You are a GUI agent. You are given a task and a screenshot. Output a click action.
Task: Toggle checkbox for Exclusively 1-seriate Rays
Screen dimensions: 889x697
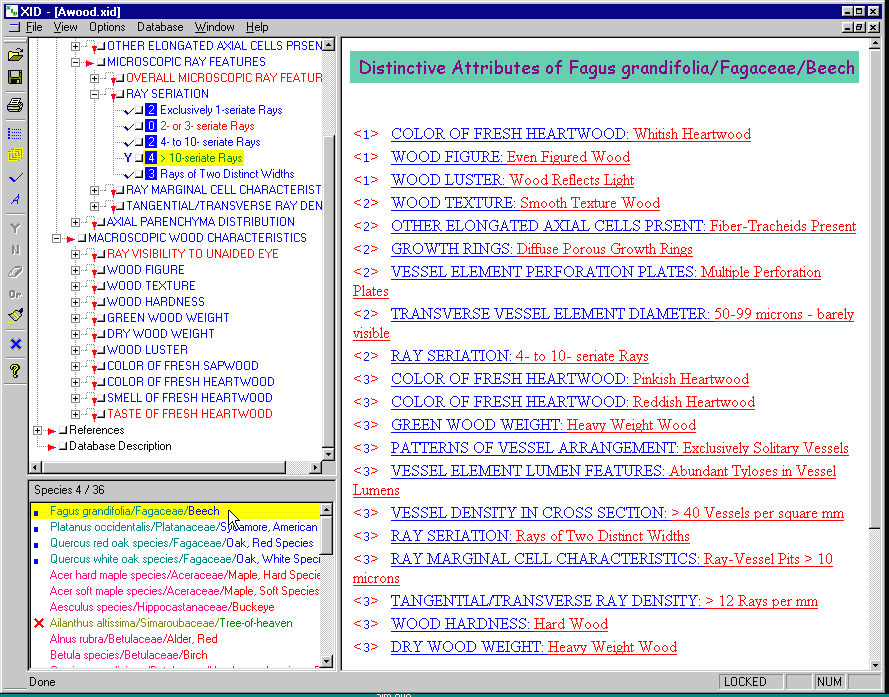138,110
